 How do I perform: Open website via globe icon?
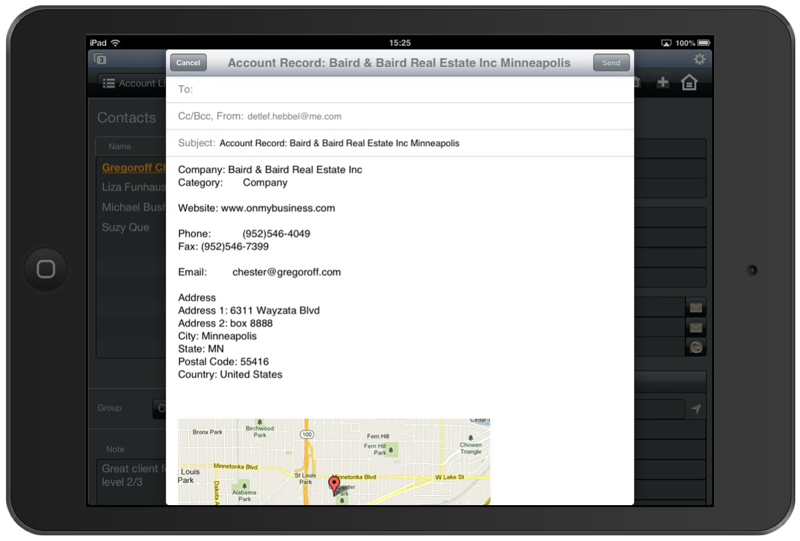(x=696, y=348)
